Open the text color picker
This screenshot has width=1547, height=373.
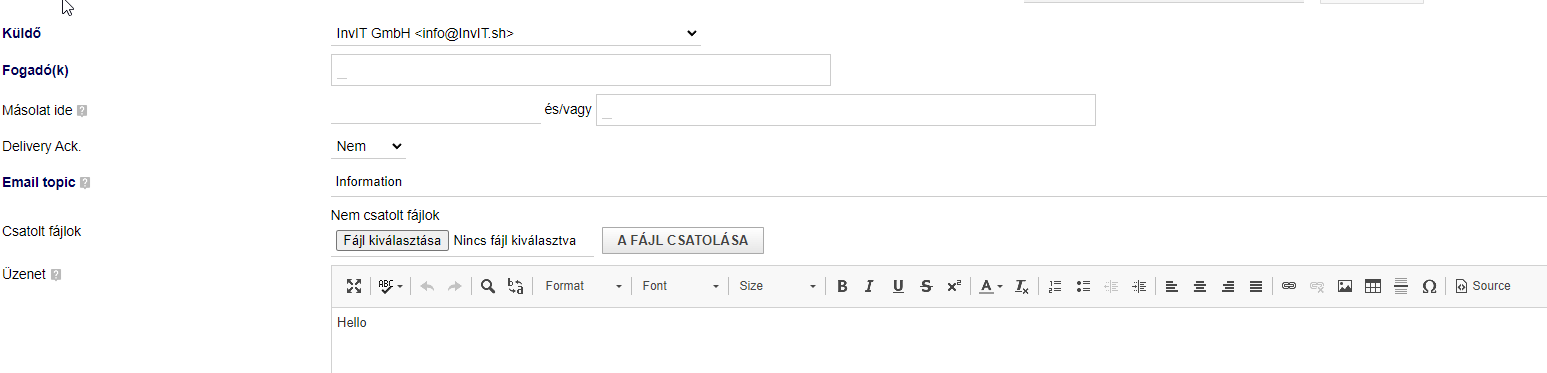991,286
